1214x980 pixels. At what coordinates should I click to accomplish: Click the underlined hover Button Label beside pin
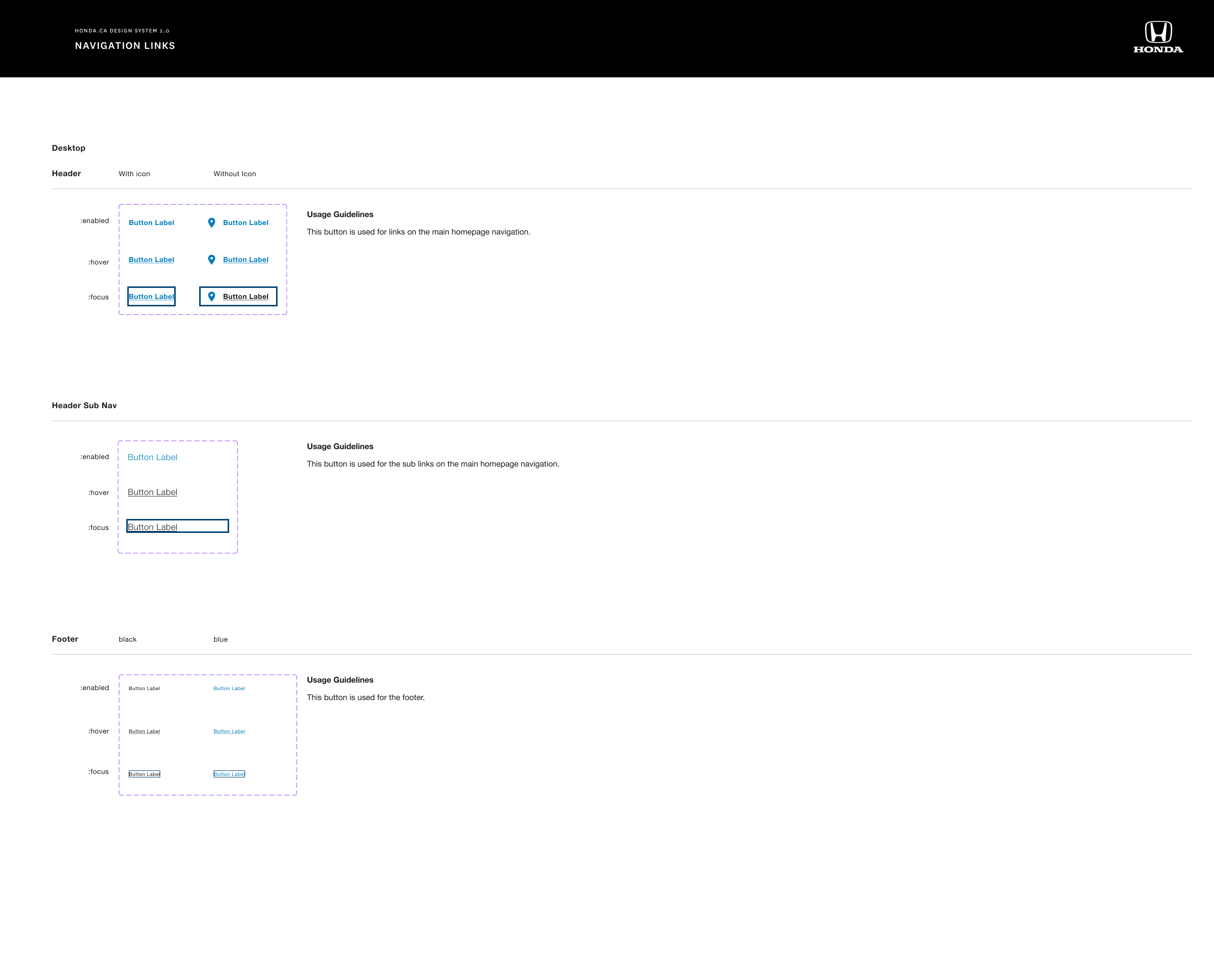coord(246,259)
